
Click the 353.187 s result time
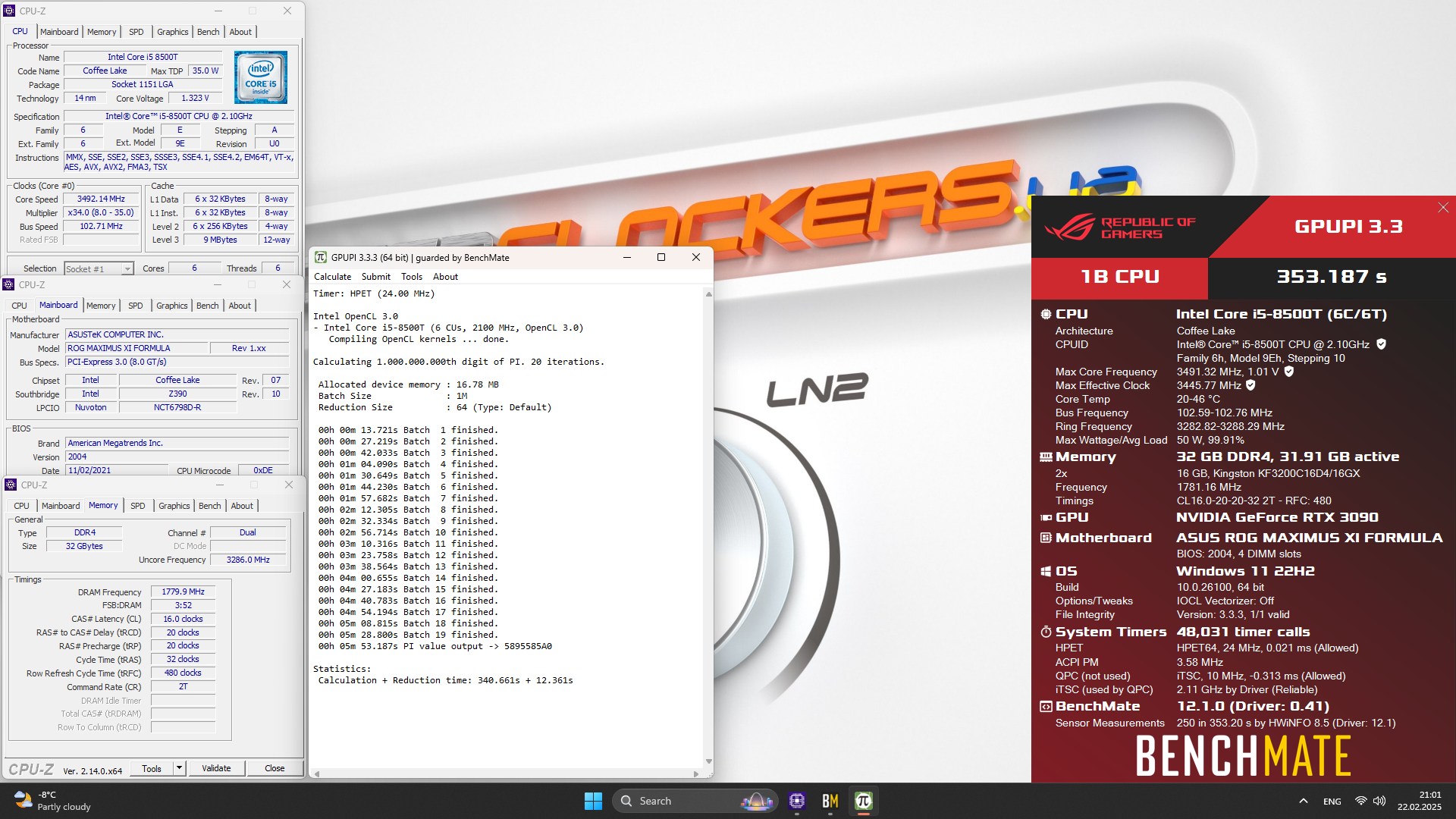[x=1332, y=277]
